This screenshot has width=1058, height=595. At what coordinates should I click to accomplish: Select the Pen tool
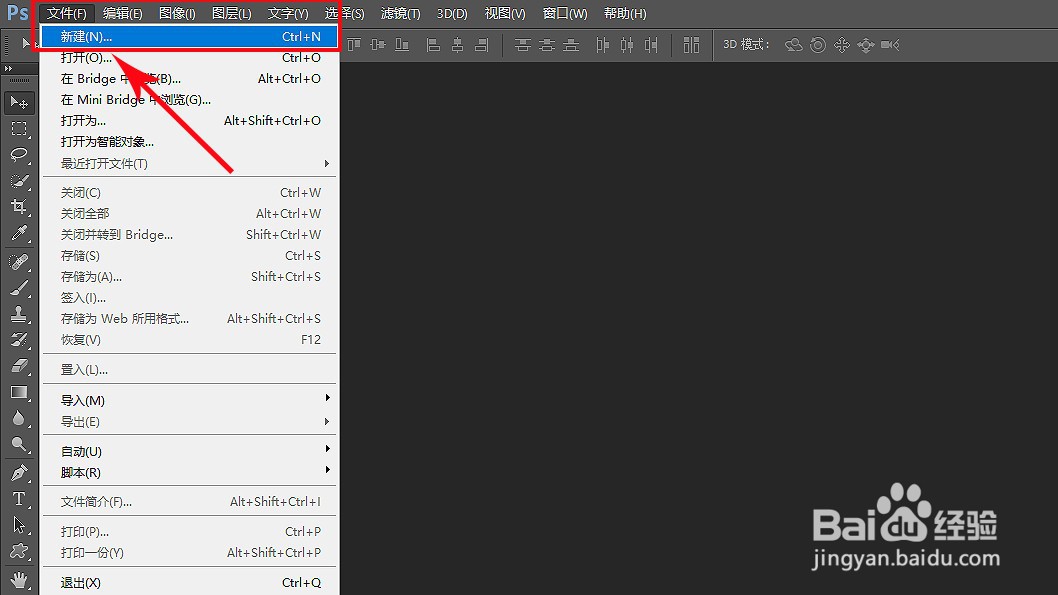[x=19, y=473]
